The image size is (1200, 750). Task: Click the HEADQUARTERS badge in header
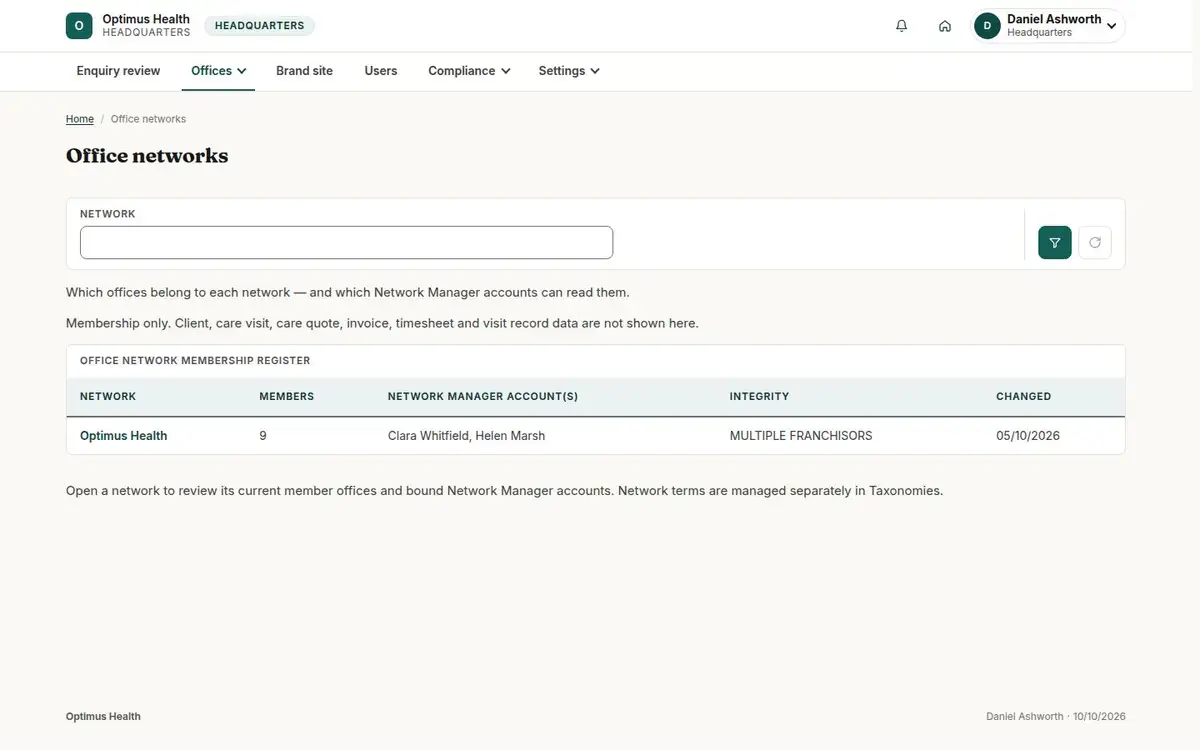point(260,26)
